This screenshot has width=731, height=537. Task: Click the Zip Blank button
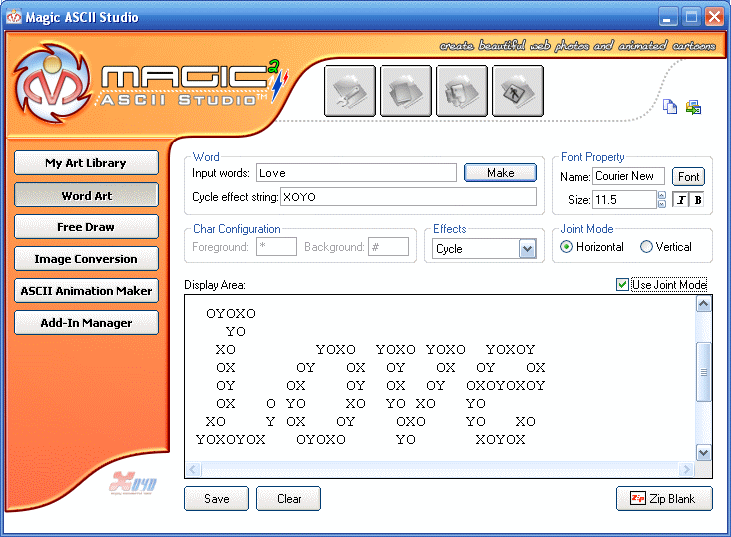pos(664,498)
